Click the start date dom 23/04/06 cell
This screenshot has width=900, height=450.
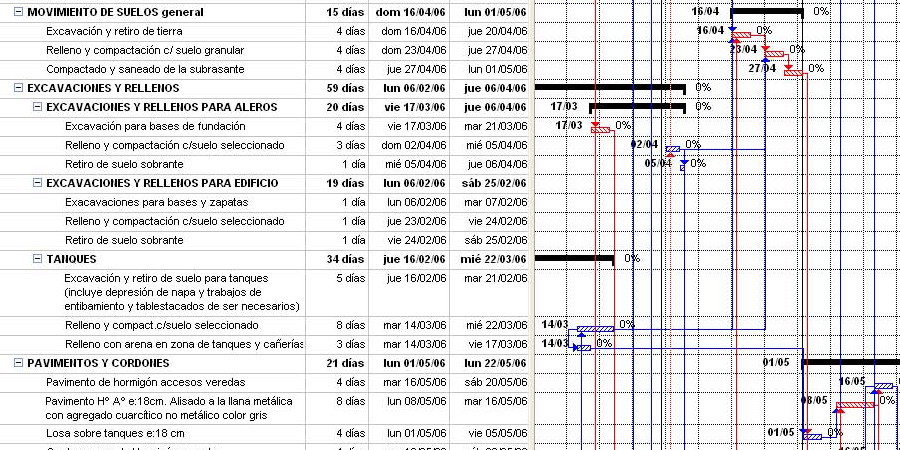click(413, 50)
